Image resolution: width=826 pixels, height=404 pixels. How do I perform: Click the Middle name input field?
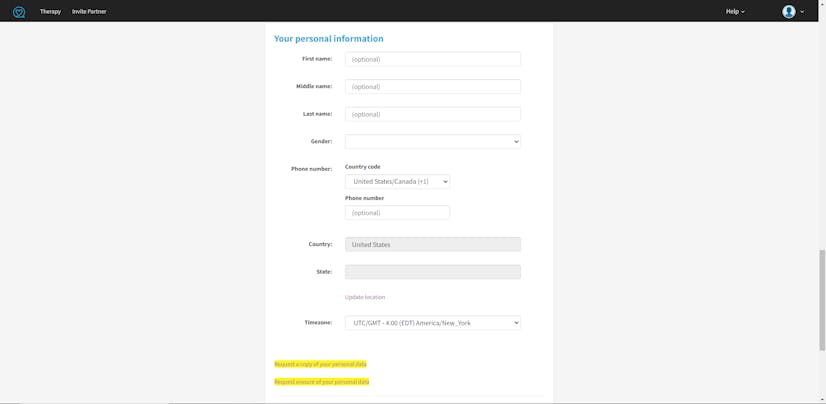432,86
